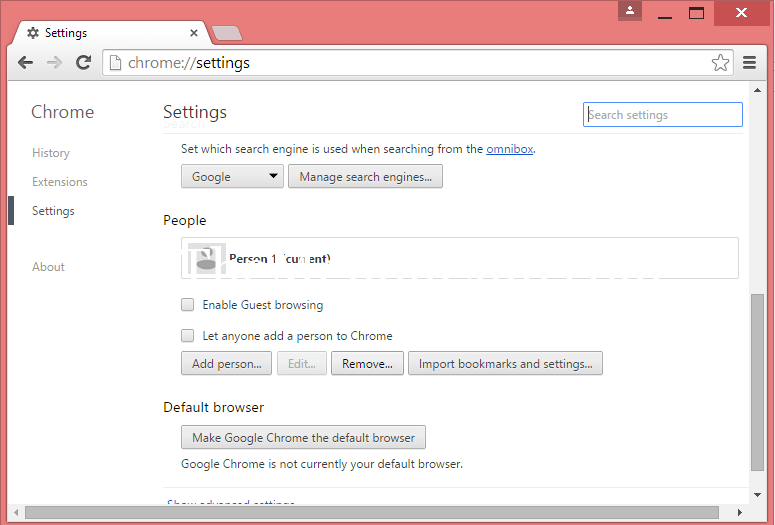Enable Guest browsing checkbox
The image size is (775, 525).
click(187, 305)
